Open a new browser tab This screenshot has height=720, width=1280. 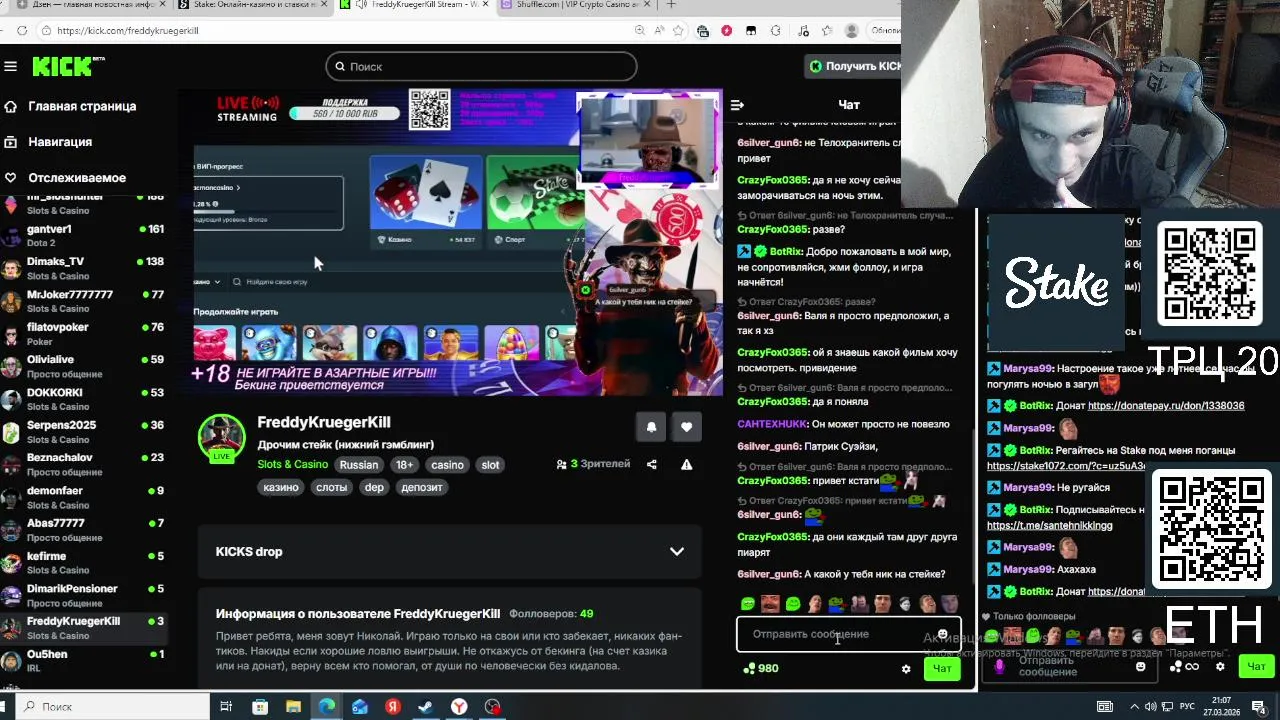point(671,5)
